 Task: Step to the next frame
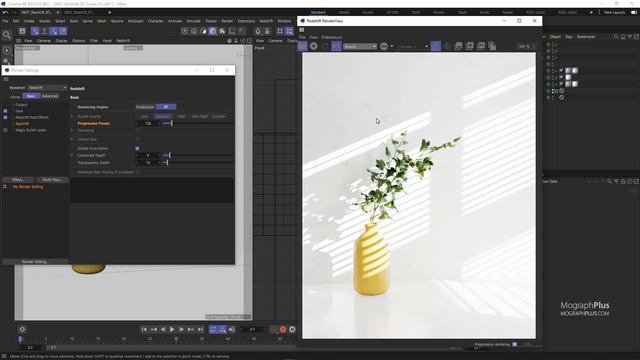[x=181, y=329]
